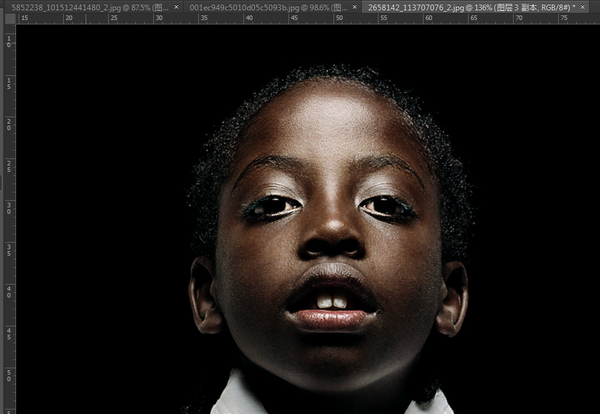
Task: Close the 5852238_101512441480_2.jpg tab
Action: pyautogui.click(x=176, y=7)
